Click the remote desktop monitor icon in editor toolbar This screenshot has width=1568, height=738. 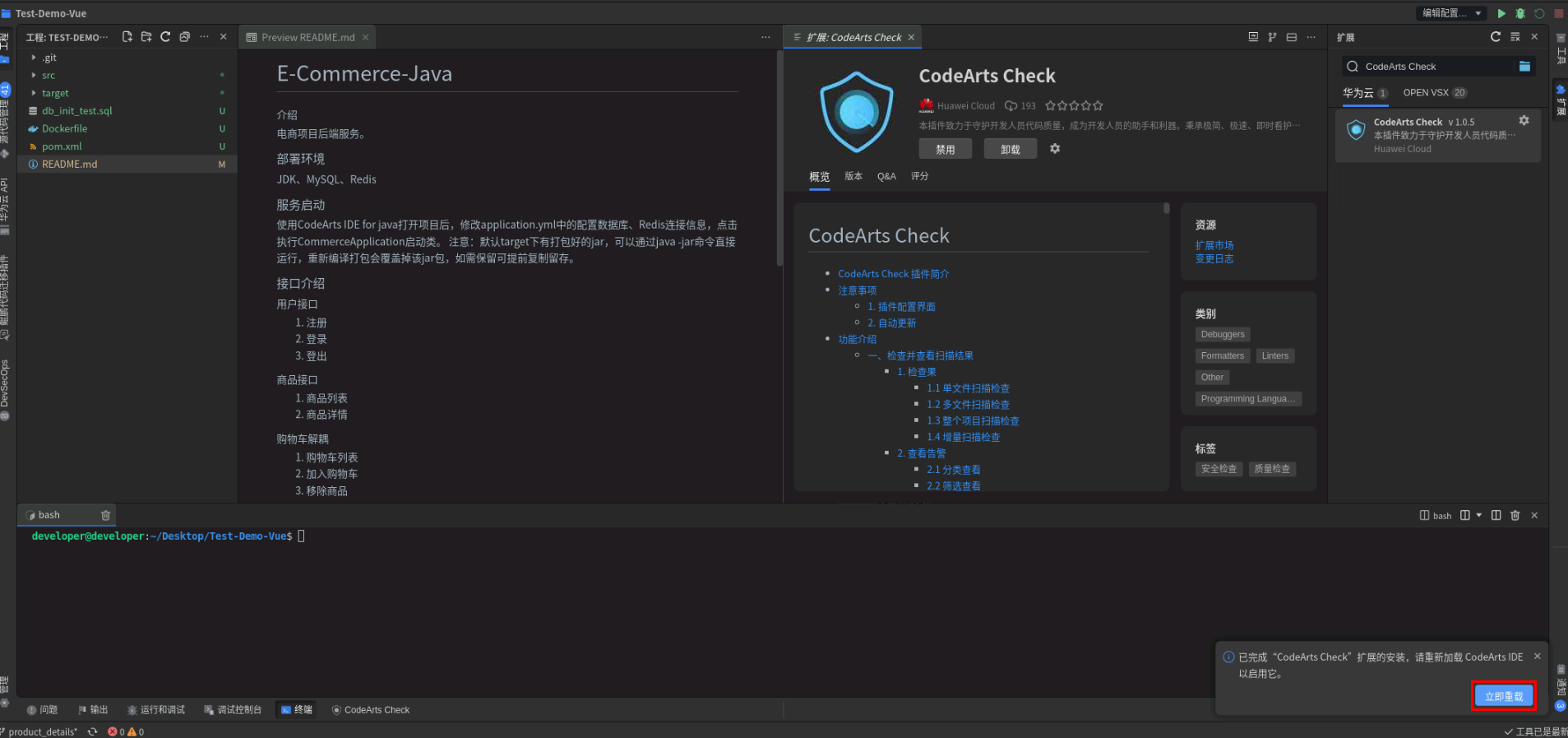(1253, 37)
